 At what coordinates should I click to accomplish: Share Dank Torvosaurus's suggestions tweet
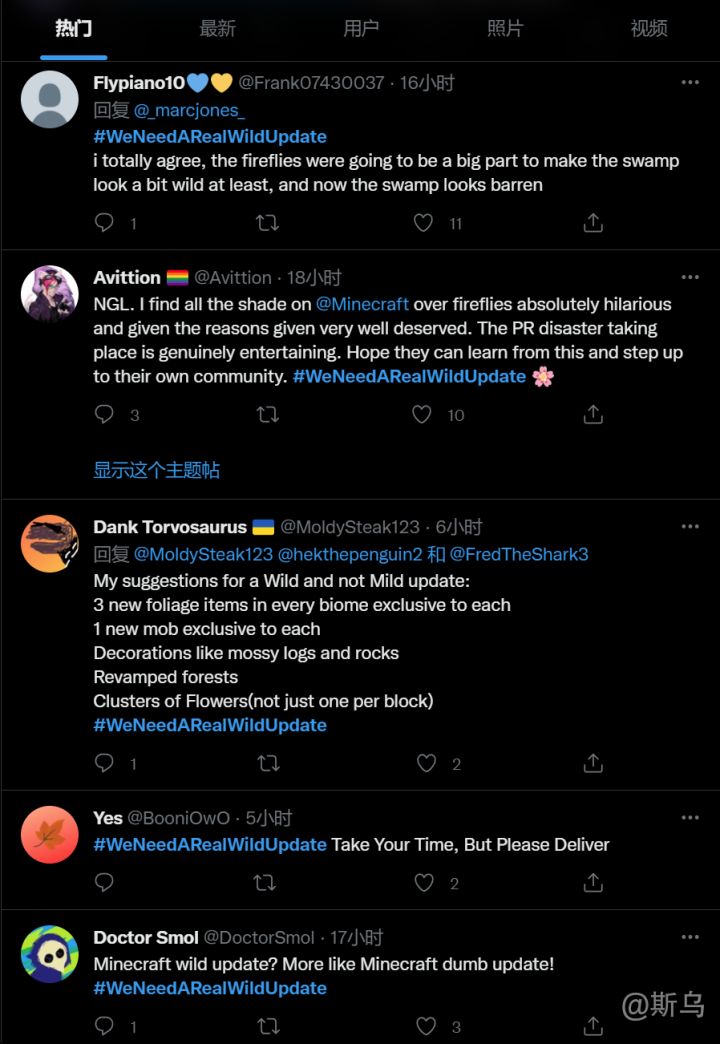coord(593,764)
